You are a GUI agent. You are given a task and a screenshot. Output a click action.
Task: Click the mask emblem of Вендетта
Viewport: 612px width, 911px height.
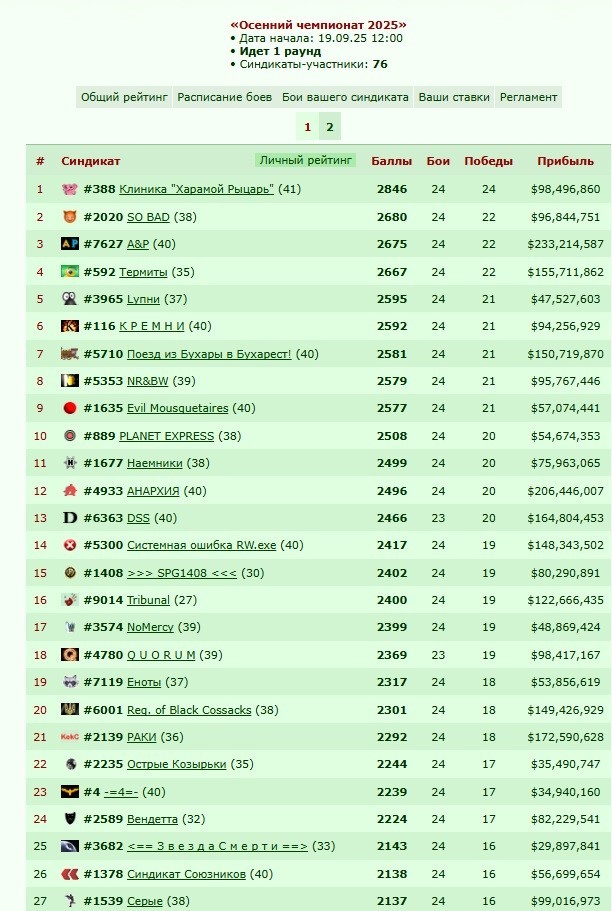(70, 819)
